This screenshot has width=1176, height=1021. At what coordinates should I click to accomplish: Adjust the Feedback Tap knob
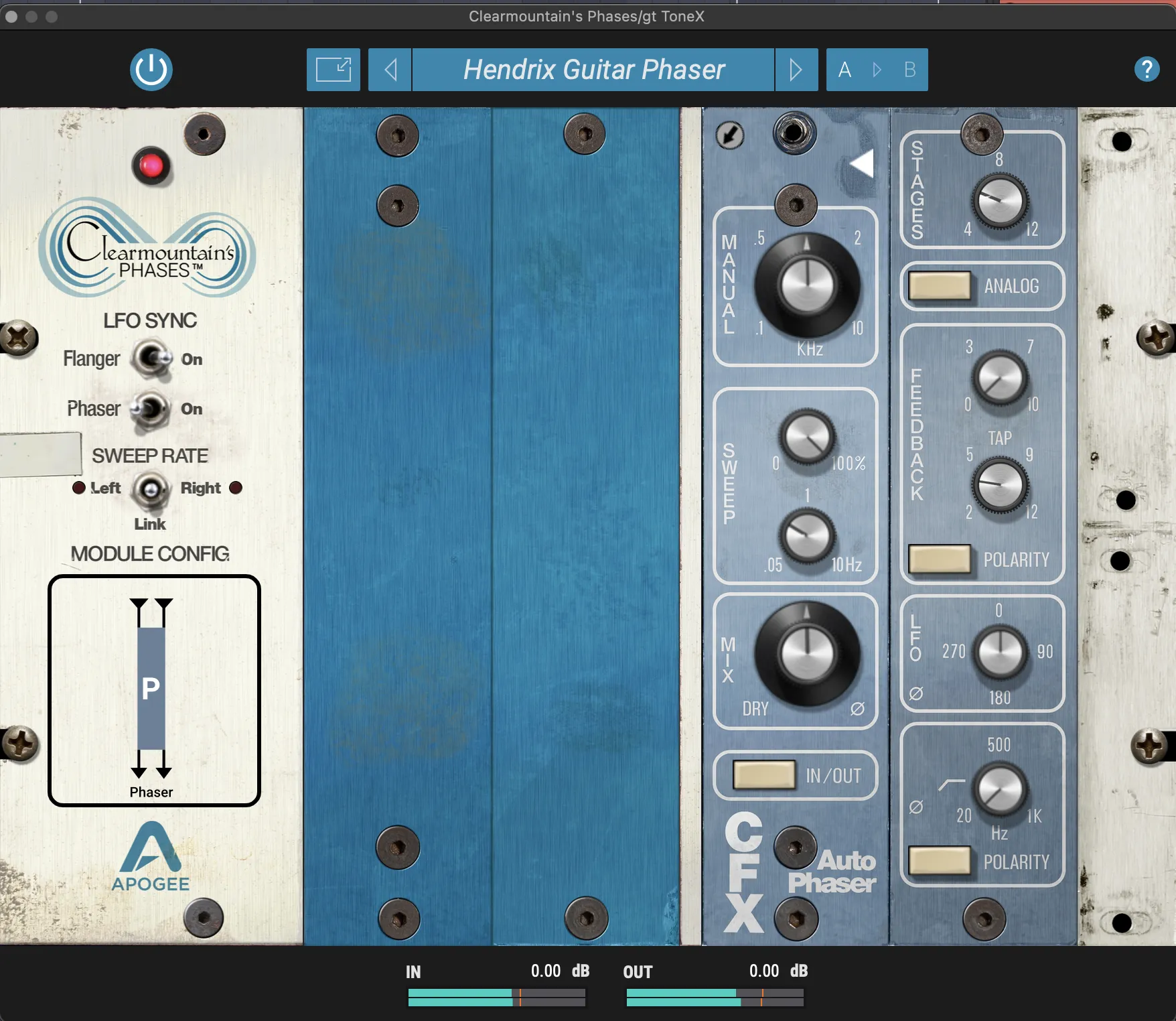pos(1001,484)
